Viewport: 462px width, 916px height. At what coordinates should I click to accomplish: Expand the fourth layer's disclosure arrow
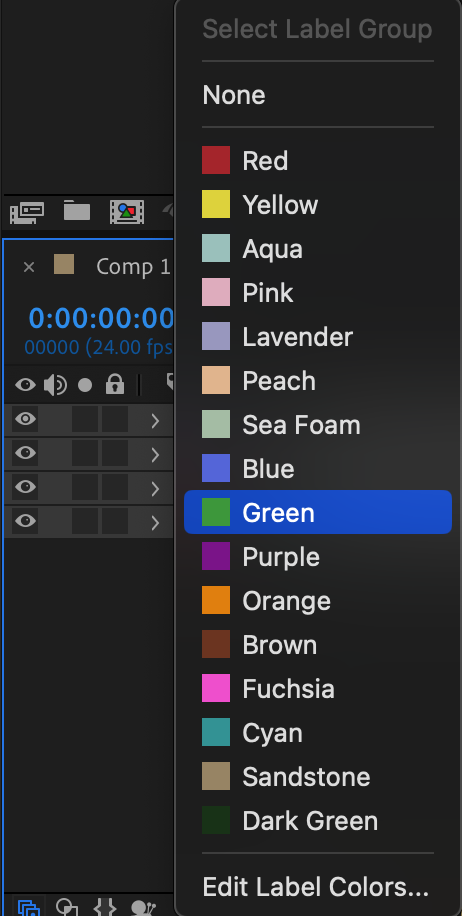155,522
